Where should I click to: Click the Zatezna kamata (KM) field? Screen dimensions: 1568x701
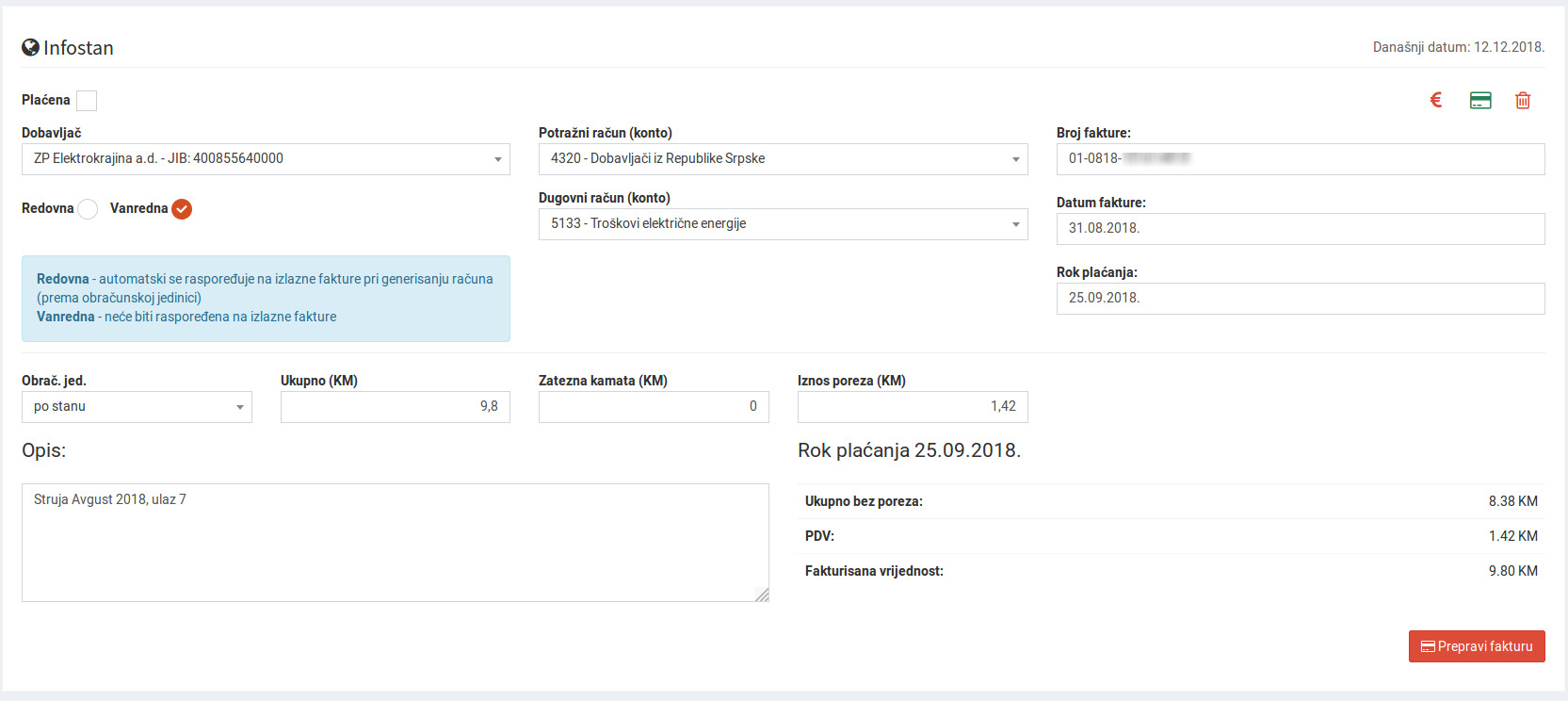(654, 407)
